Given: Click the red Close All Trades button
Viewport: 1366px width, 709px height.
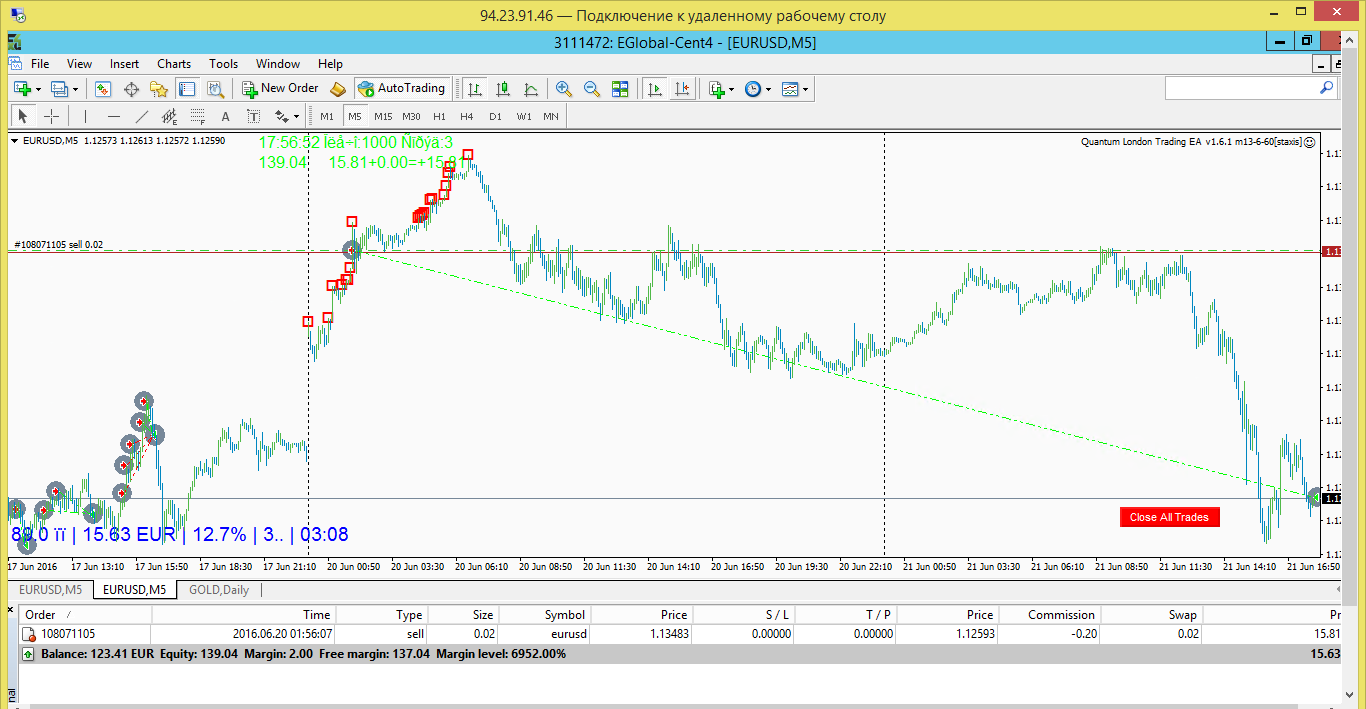Looking at the screenshot, I should [x=1169, y=517].
